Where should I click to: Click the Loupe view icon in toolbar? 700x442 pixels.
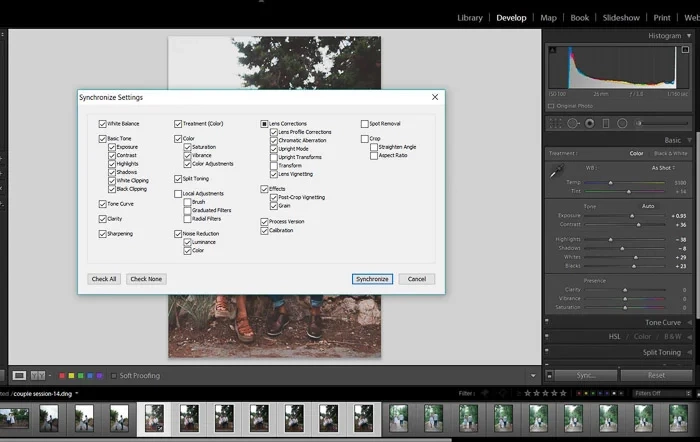pos(19,376)
